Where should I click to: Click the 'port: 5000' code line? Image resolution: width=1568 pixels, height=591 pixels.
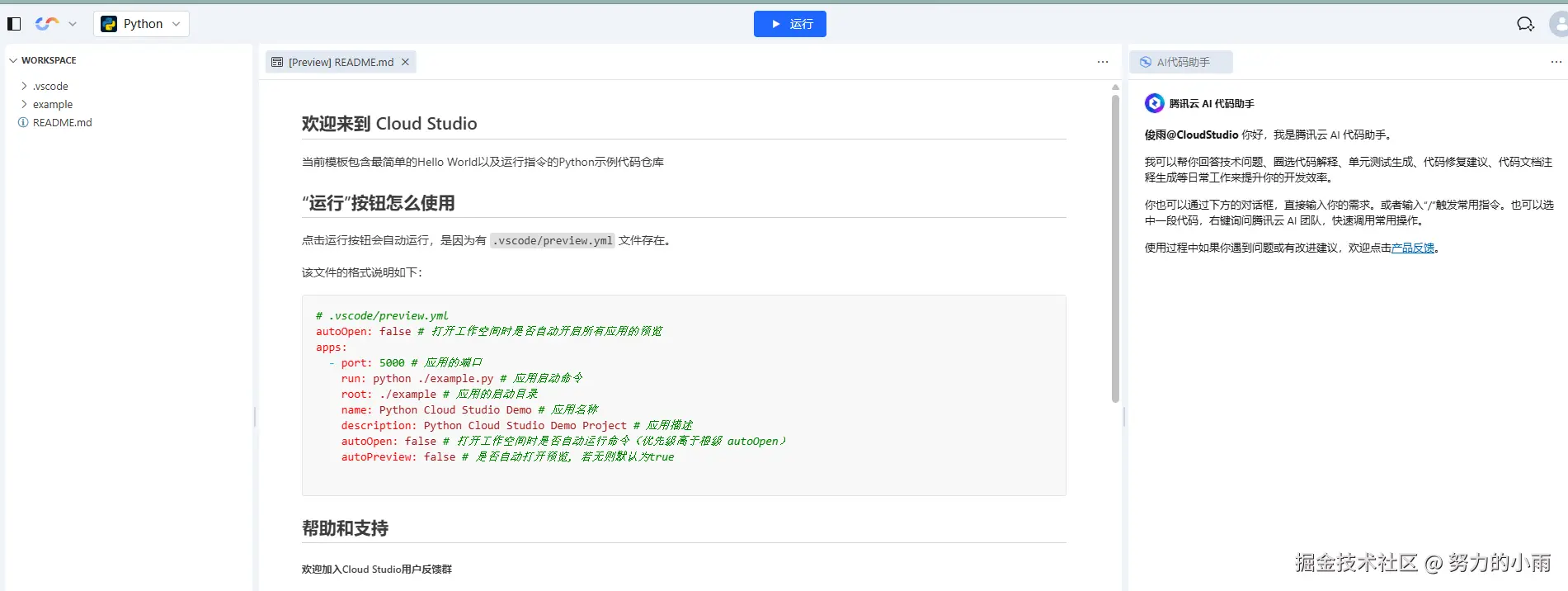tap(412, 362)
